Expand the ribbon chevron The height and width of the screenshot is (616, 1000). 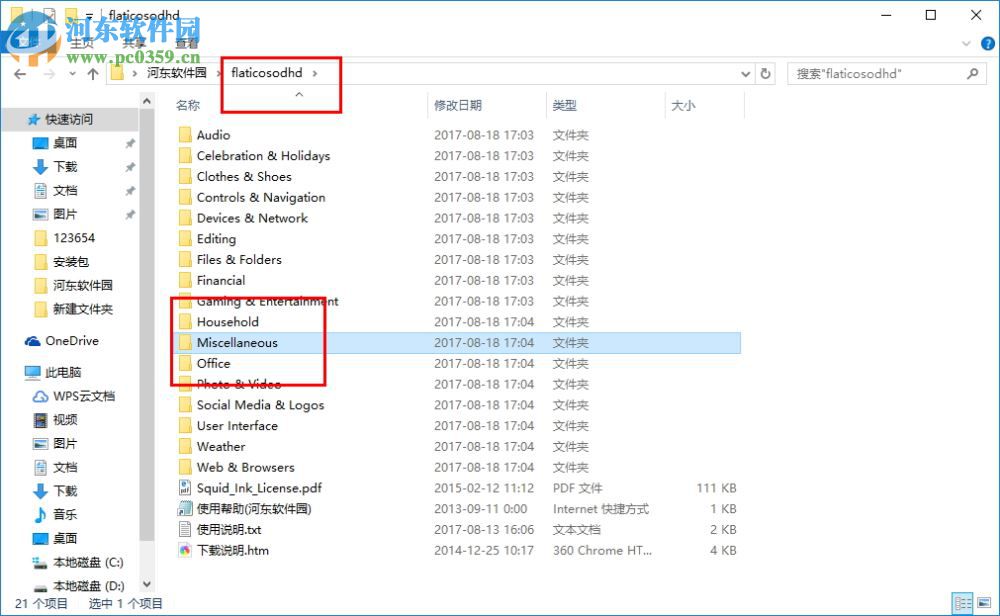pyautogui.click(x=966, y=43)
